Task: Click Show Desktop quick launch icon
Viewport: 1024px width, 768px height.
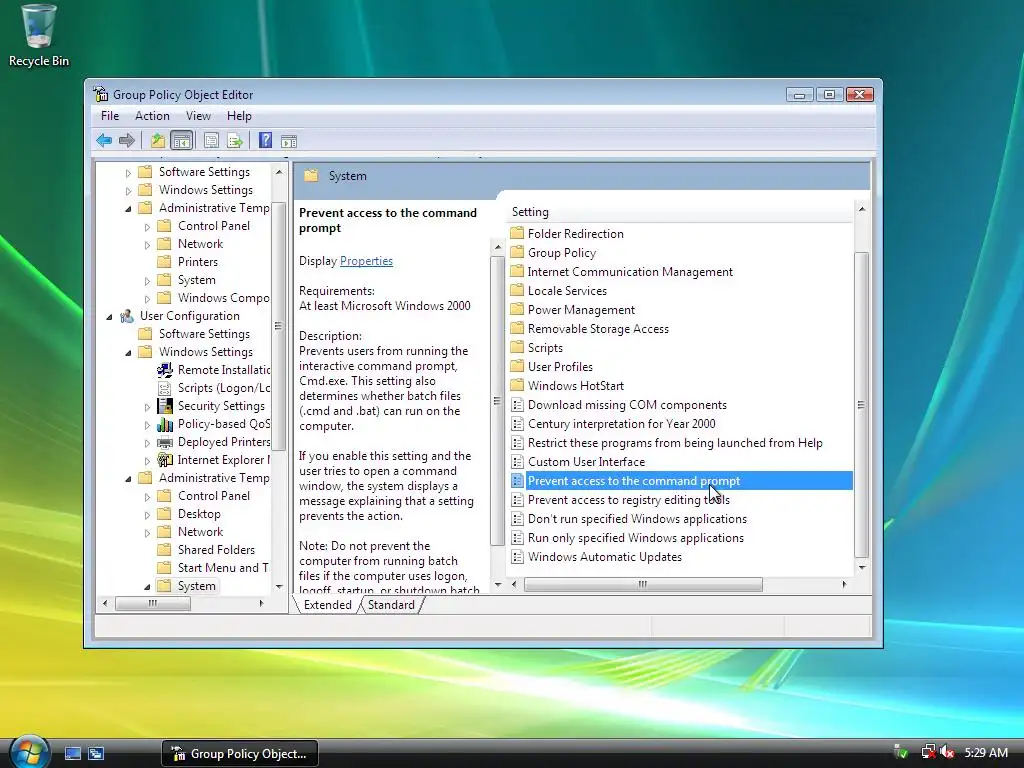Action: 72,754
